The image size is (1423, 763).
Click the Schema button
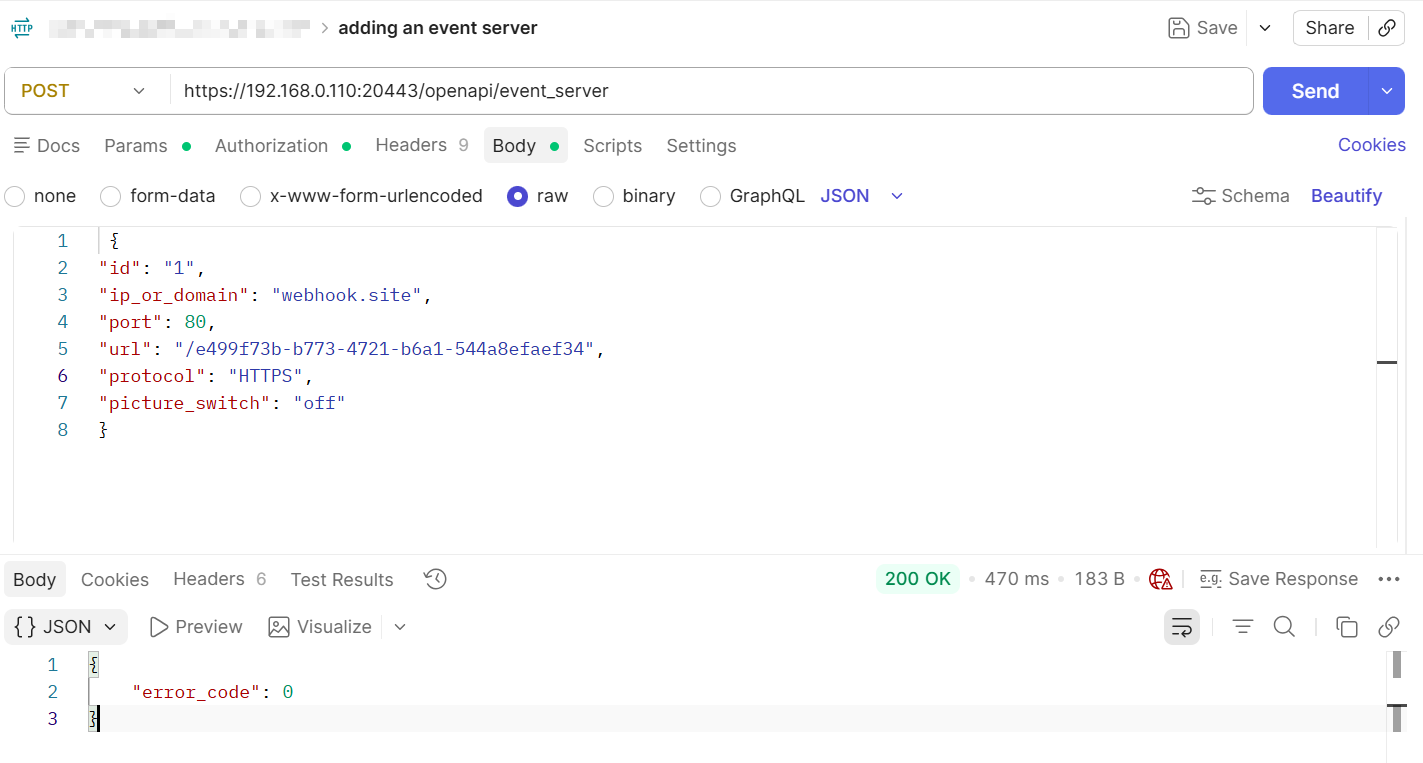[1241, 196]
